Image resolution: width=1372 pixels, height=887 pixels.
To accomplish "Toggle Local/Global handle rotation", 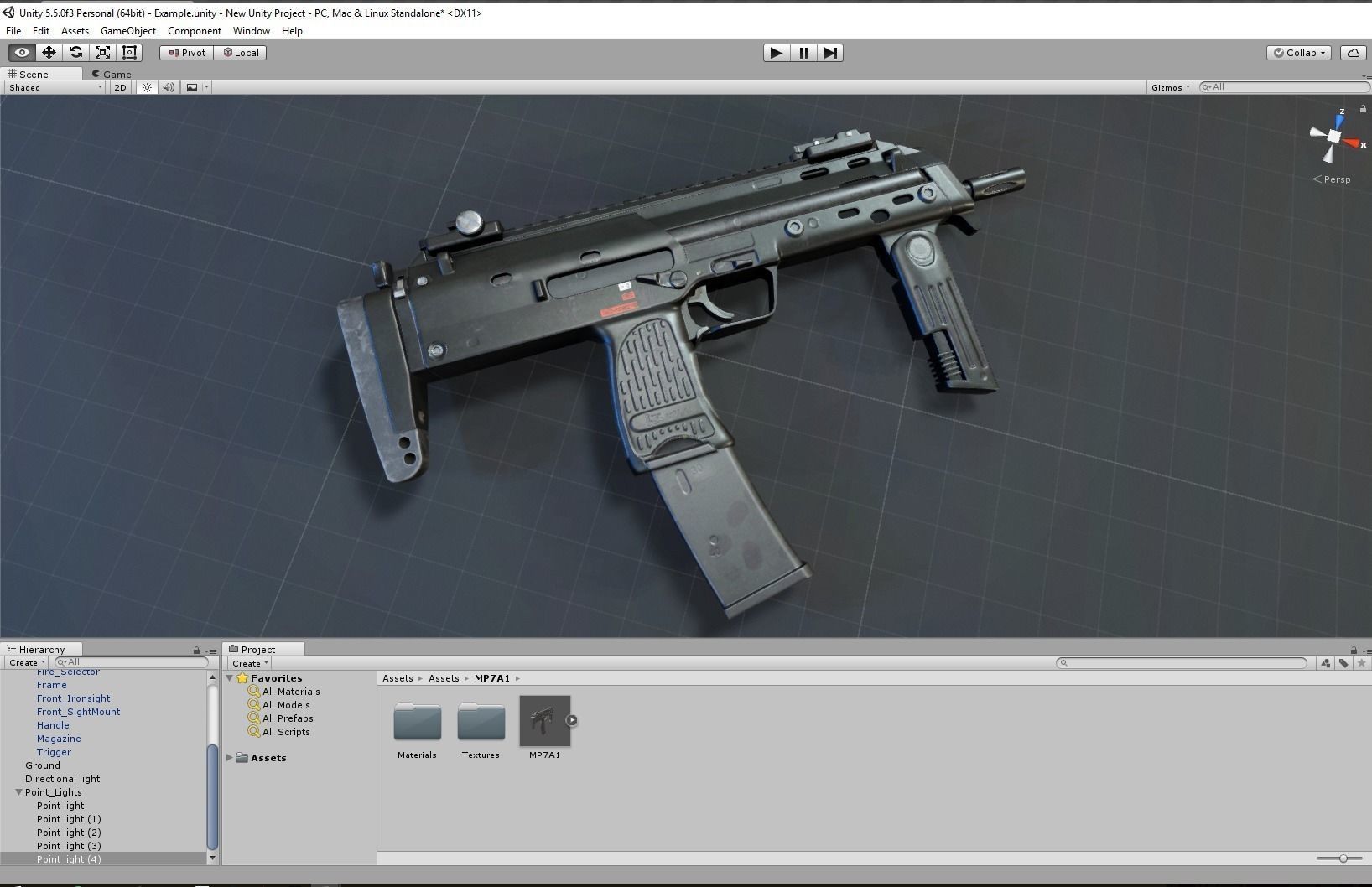I will (240, 52).
